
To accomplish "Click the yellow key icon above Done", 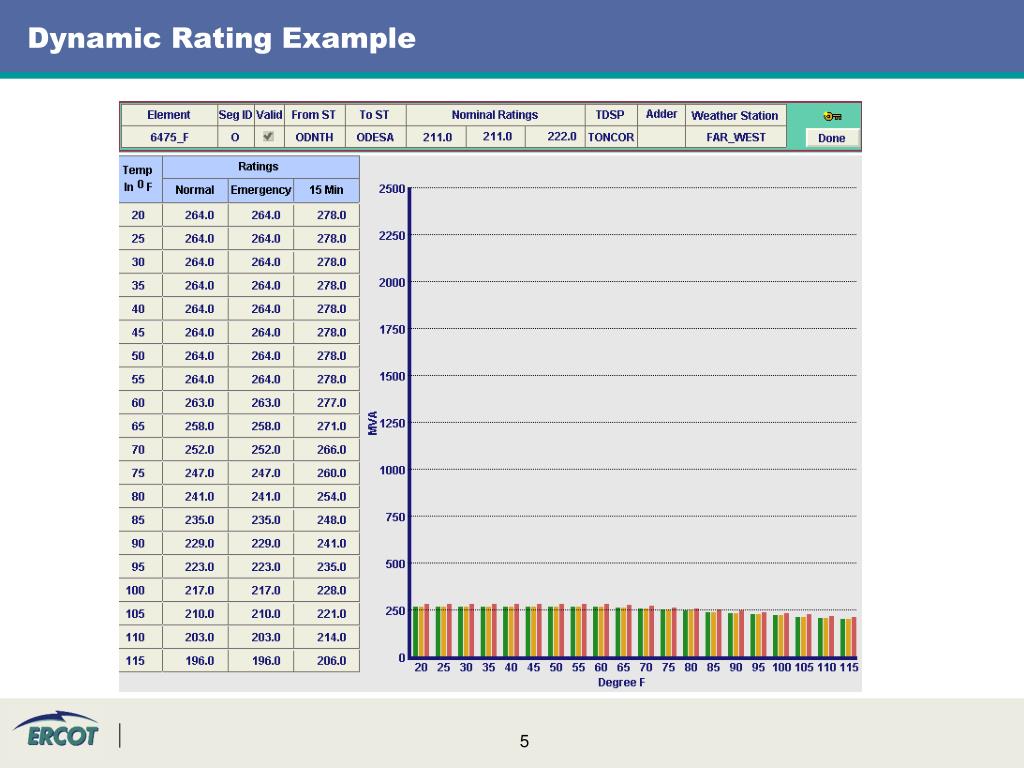I will tap(832, 116).
